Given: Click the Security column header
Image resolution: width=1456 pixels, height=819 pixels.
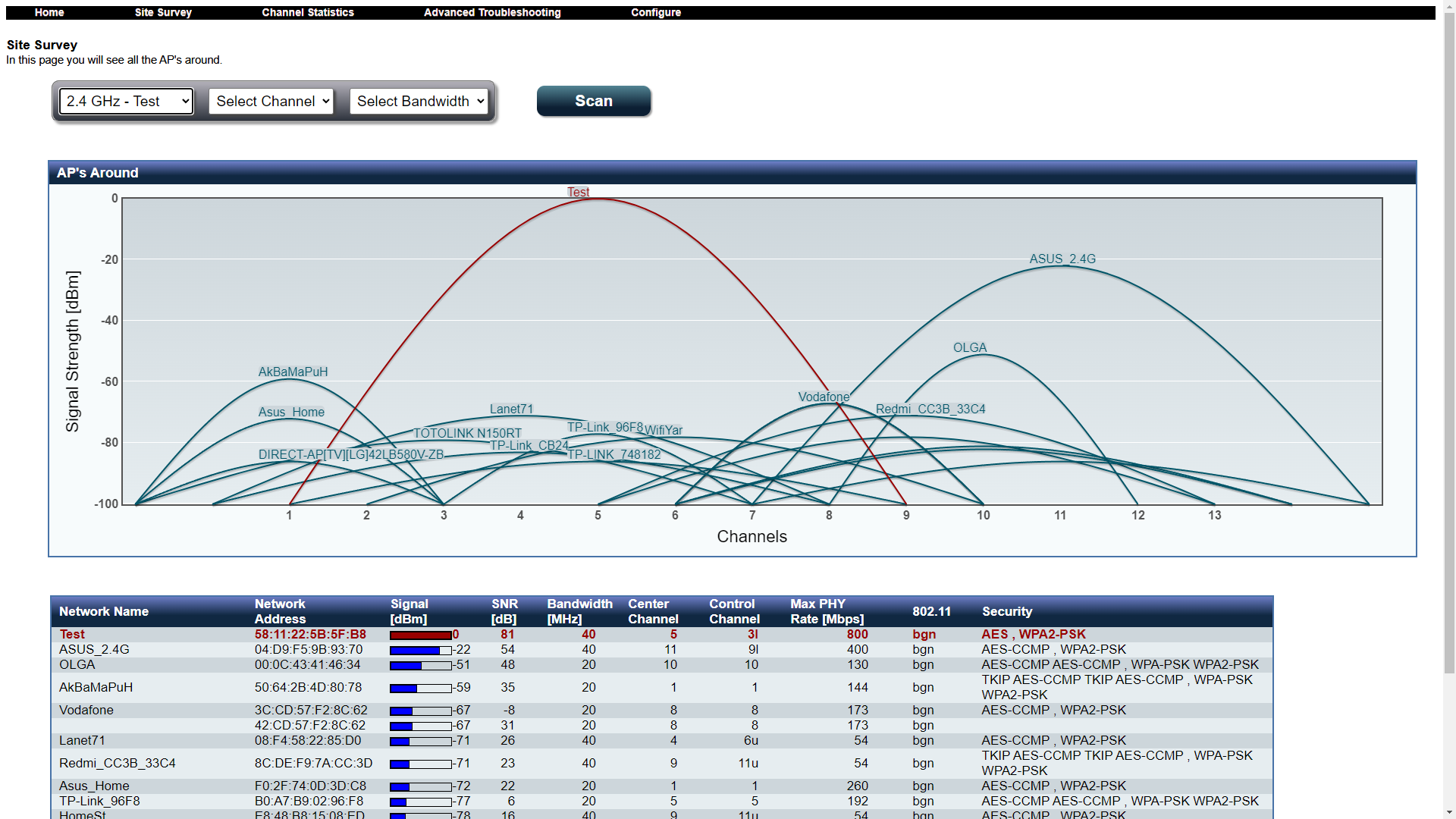Looking at the screenshot, I should pos(1006,611).
